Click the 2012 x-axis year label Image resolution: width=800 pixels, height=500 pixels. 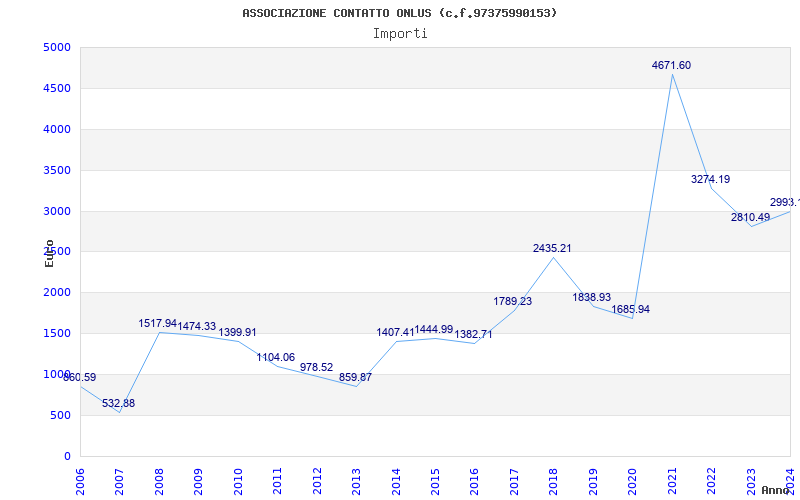tap(316, 482)
